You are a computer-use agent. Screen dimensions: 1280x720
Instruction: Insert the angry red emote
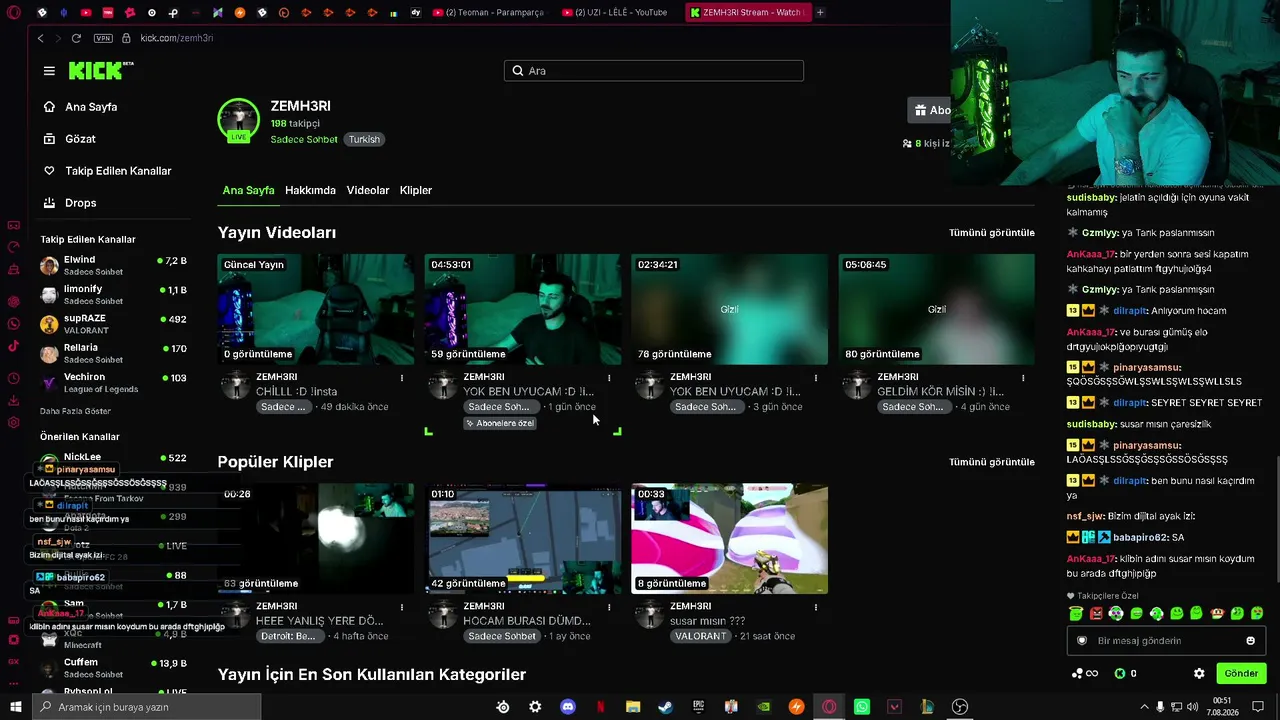point(1096,613)
